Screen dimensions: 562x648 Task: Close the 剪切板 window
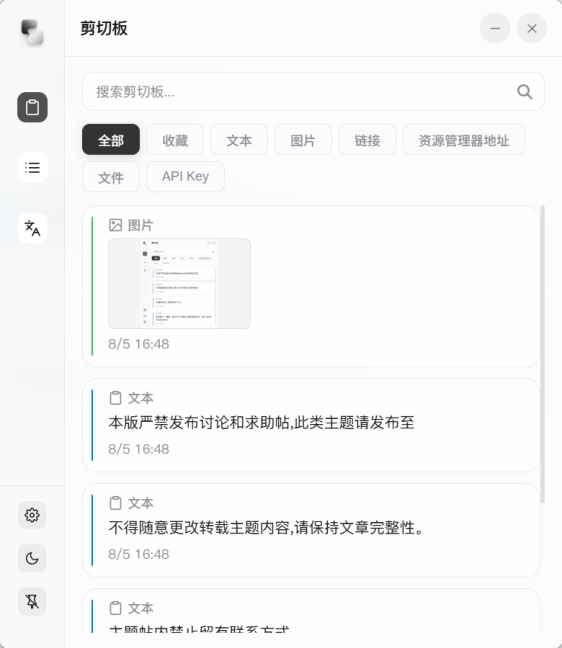(532, 28)
